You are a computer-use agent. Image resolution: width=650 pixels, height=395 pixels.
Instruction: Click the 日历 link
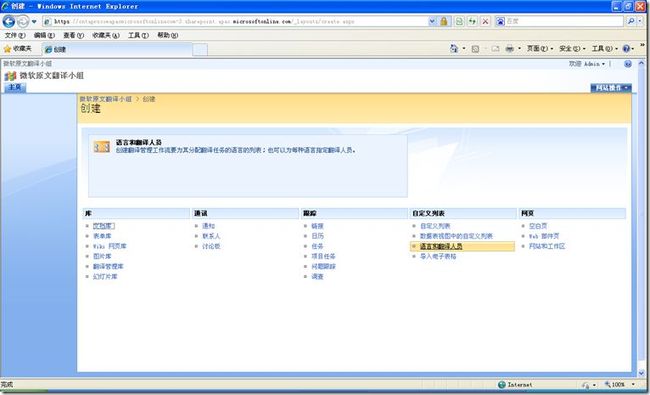coord(317,236)
